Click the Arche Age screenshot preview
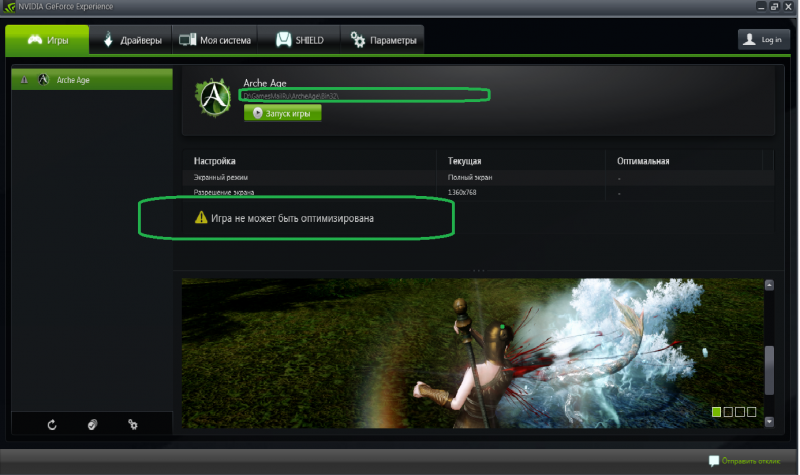Image resolution: width=800 pixels, height=475 pixels. [x=472, y=353]
